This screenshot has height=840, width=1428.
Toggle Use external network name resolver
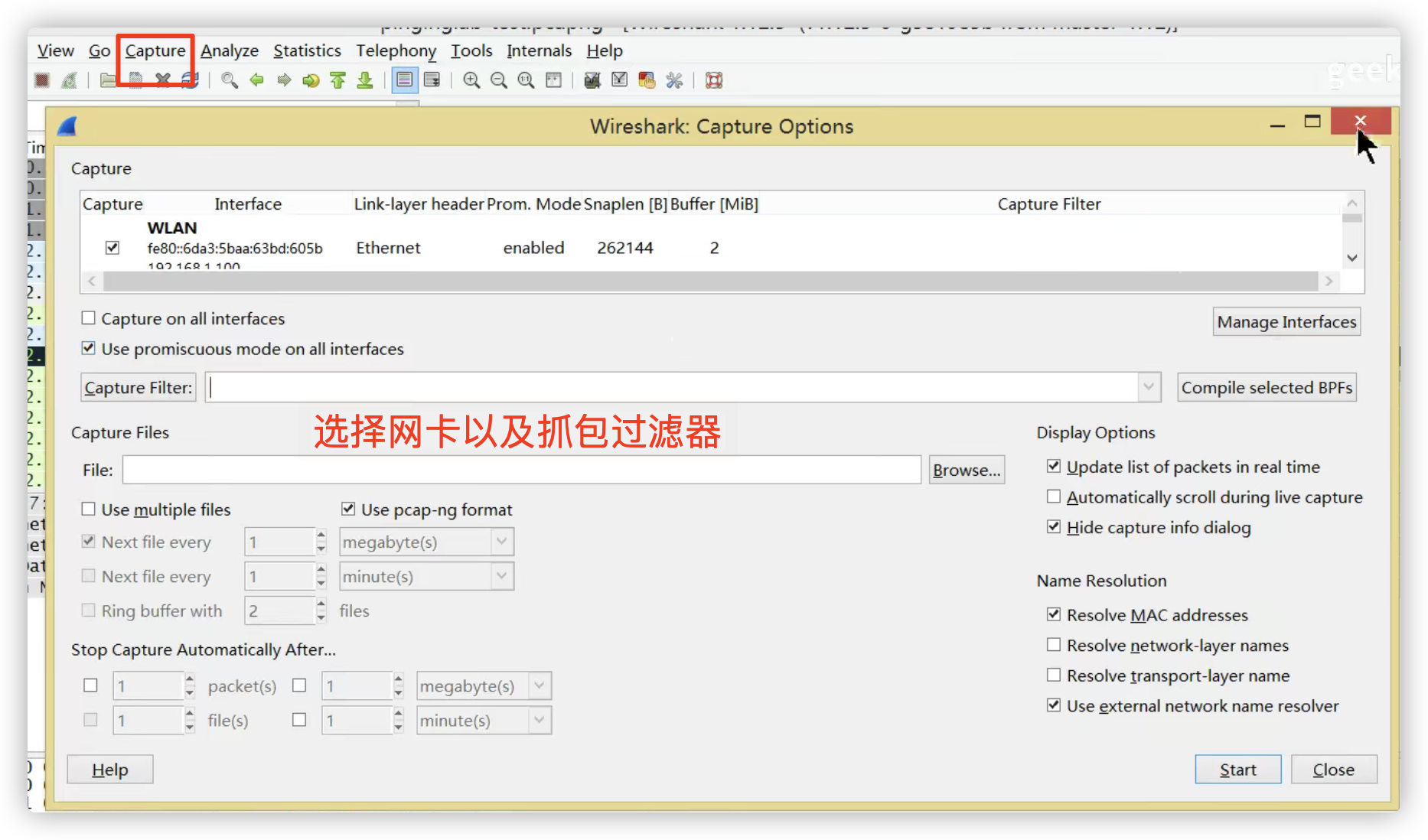click(1054, 705)
